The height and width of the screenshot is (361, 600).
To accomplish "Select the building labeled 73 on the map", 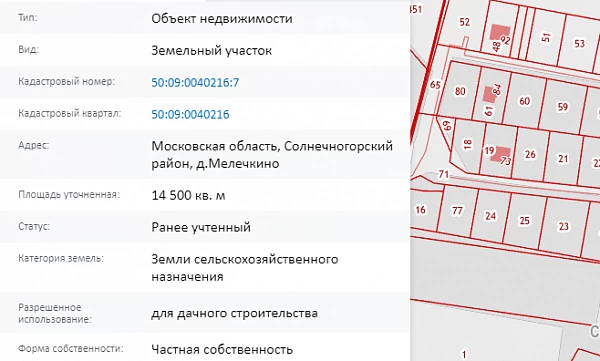I will click(x=501, y=155).
